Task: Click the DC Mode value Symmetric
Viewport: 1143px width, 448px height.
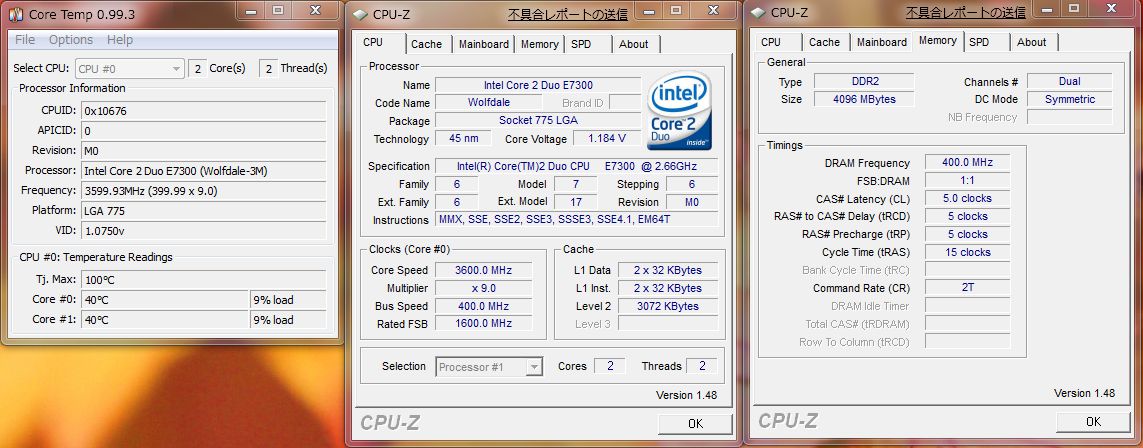Action: 1069,99
